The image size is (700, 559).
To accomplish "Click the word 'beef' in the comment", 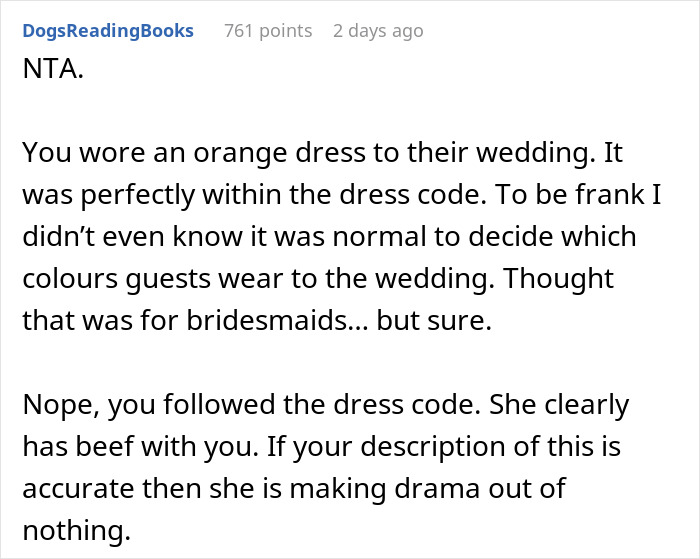I will coord(104,446).
